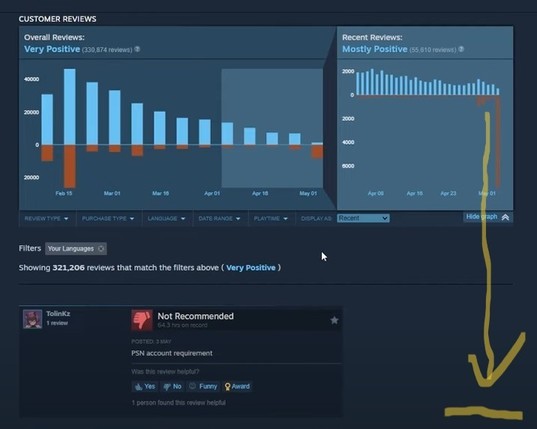Click the orange negative bar at May 01 in overall graph

click(317, 152)
